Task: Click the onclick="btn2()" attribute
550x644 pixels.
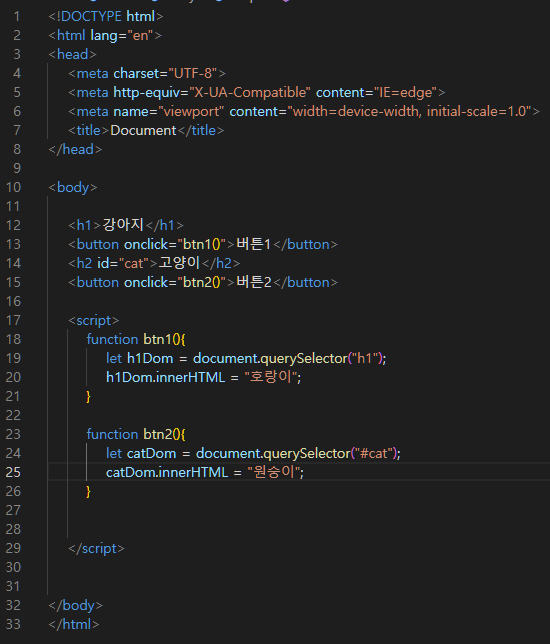Action: (175, 283)
